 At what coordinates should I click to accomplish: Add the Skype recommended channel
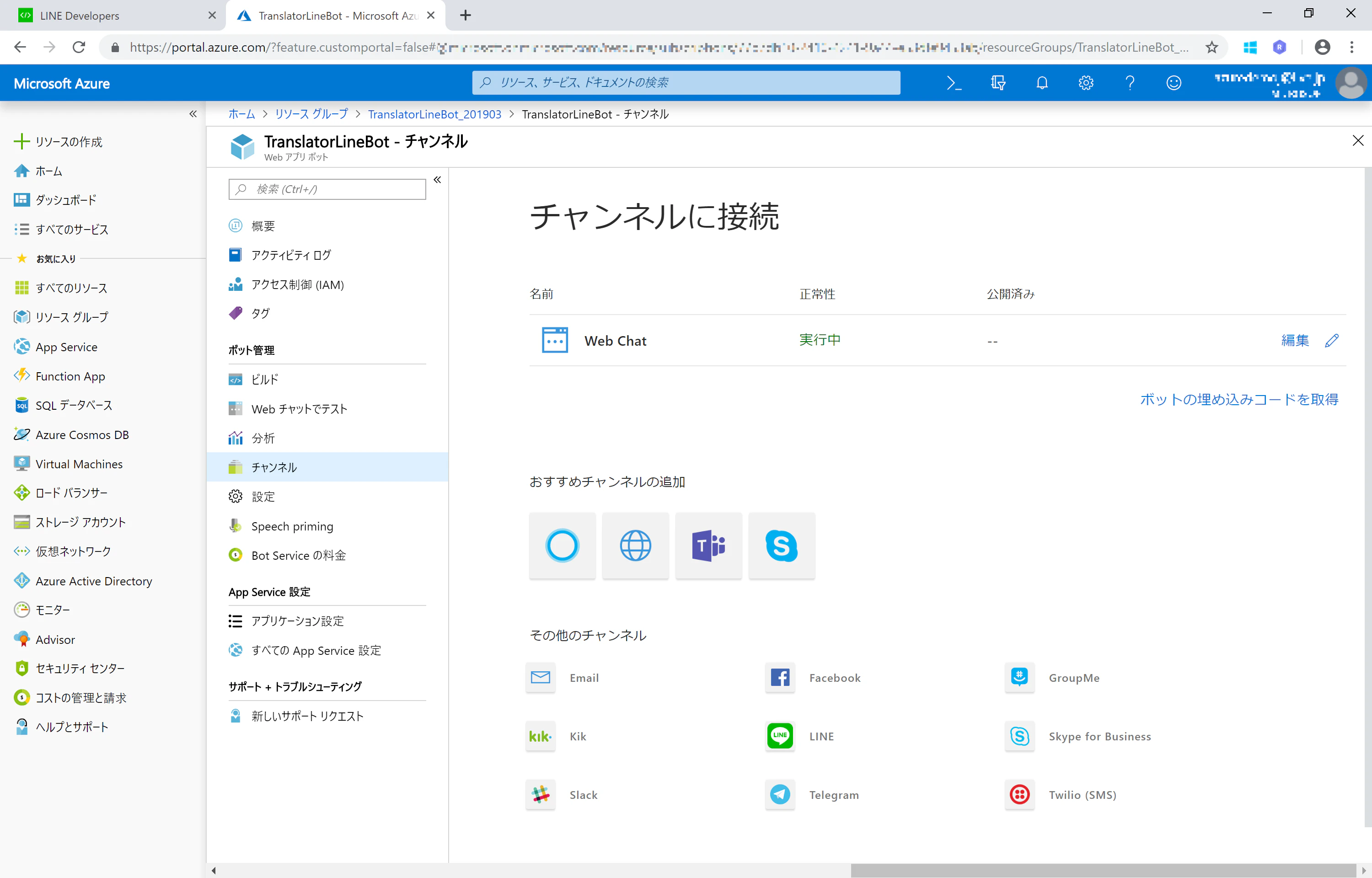782,545
